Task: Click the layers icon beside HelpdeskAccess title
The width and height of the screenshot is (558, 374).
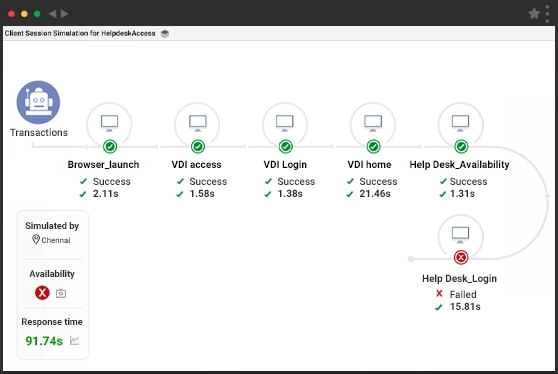Action: [165, 33]
